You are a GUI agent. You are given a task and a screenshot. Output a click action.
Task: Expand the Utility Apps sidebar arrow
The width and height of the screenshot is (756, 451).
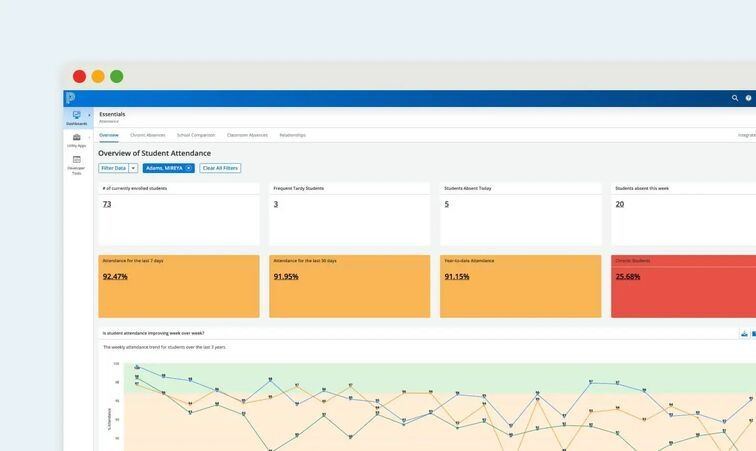(x=89, y=138)
